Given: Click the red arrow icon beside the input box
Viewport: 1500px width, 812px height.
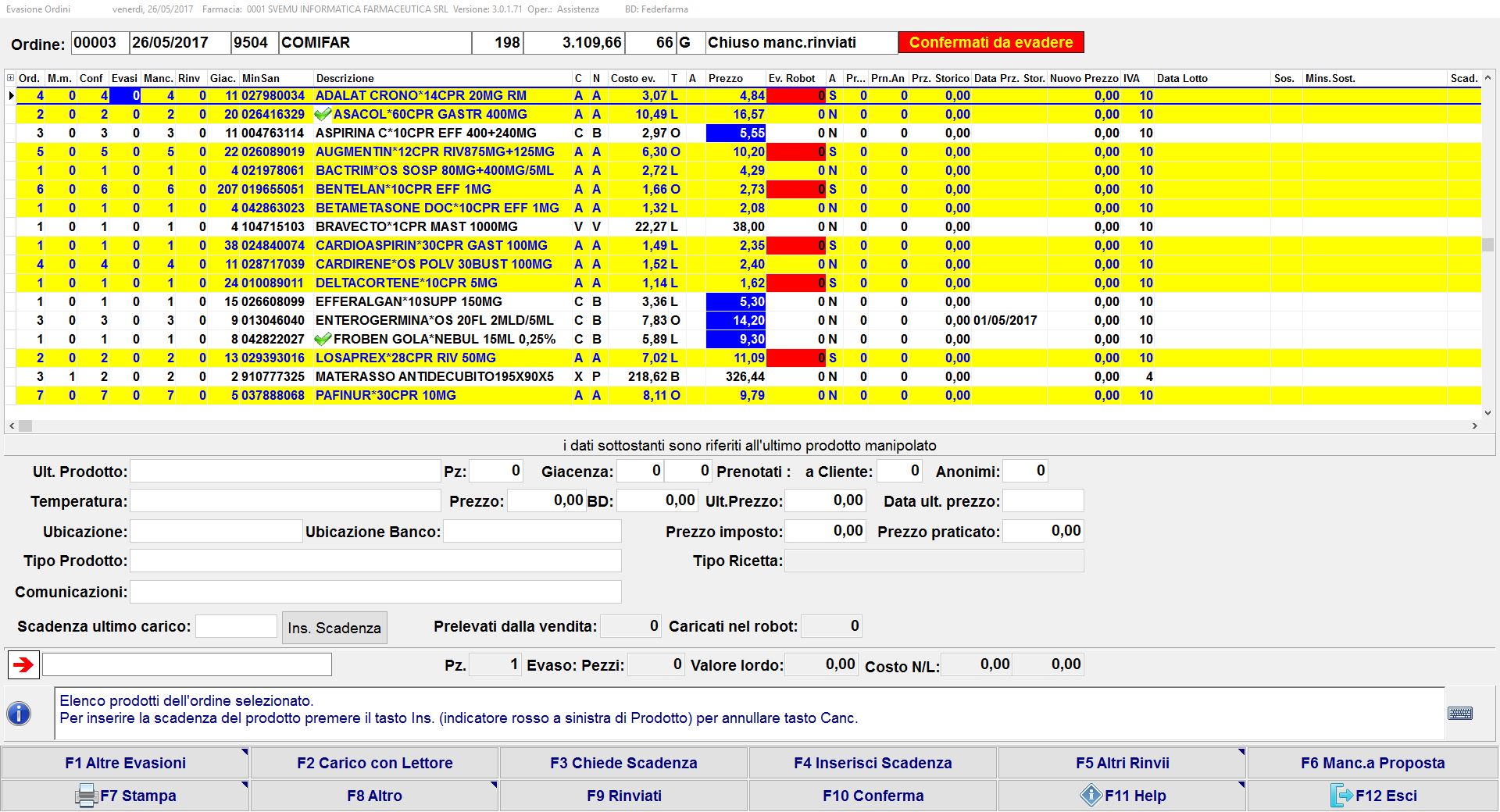Looking at the screenshot, I should click(x=23, y=664).
